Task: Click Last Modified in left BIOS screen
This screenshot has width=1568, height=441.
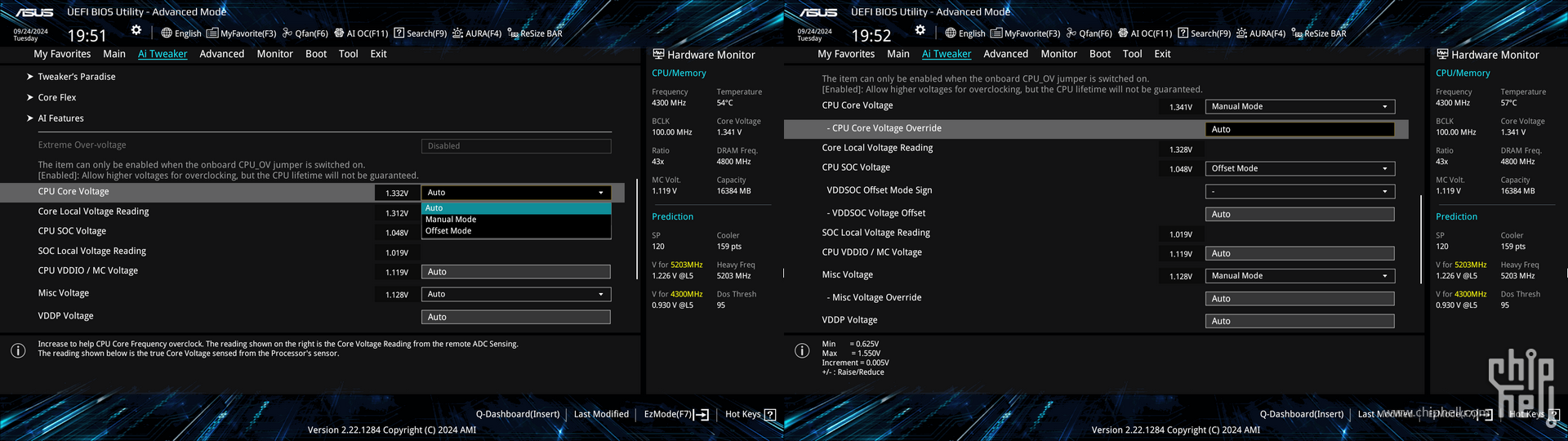Action: (601, 414)
